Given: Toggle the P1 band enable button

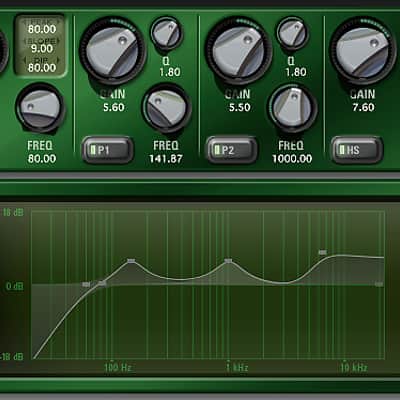Looking at the screenshot, I should click(108, 150).
